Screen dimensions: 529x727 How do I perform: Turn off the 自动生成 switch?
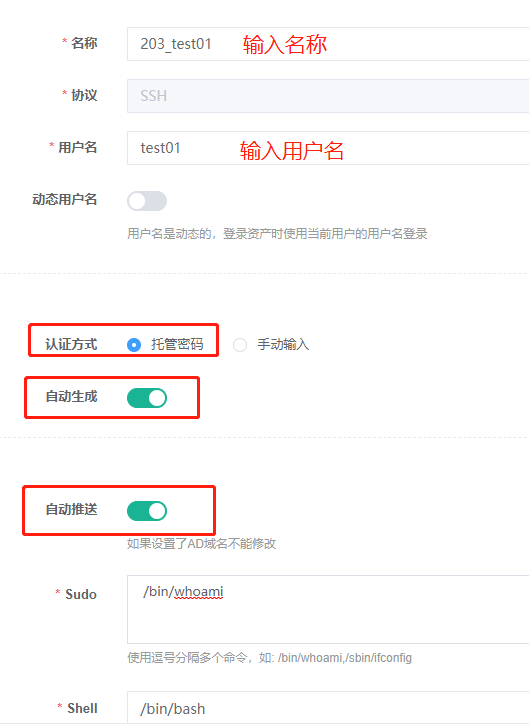[x=147, y=398]
